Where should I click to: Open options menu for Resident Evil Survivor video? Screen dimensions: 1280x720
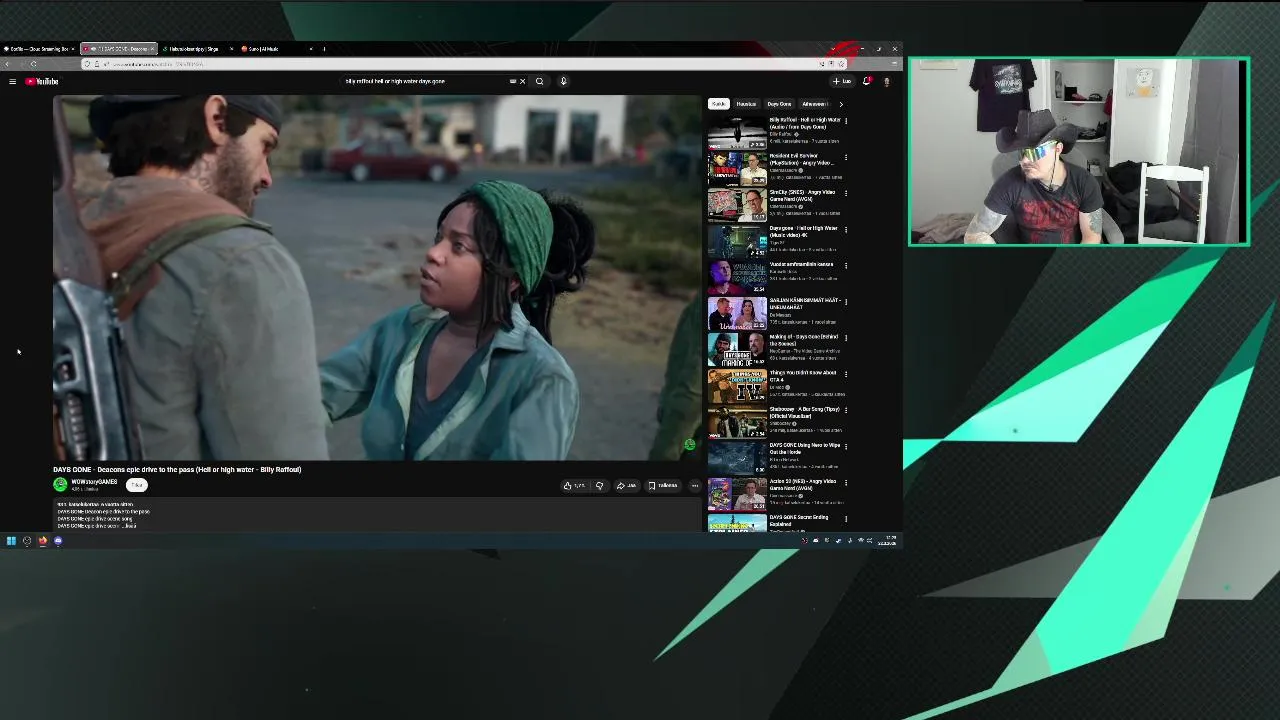coord(846,157)
